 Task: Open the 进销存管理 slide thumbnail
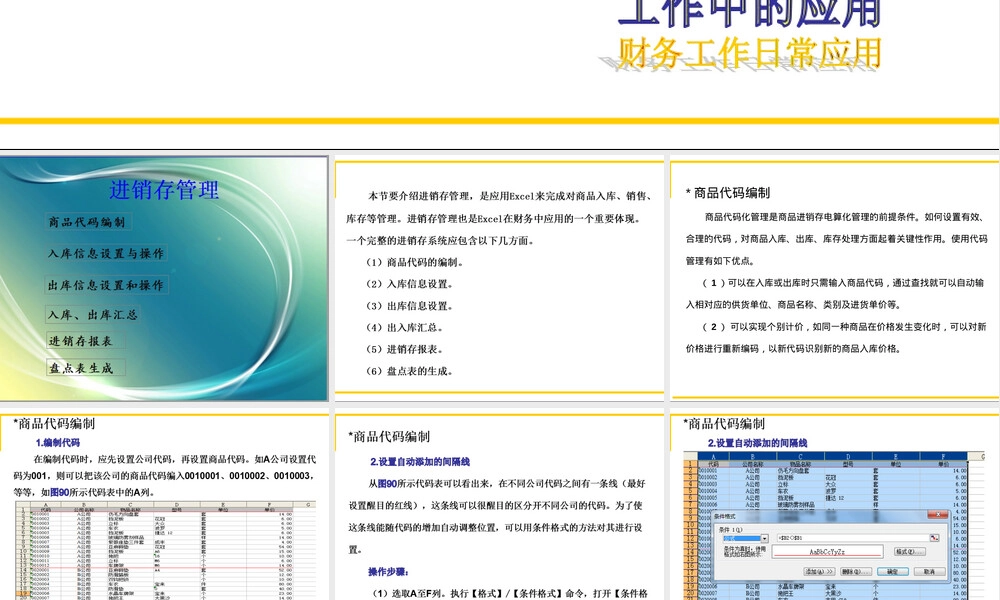(x=164, y=278)
